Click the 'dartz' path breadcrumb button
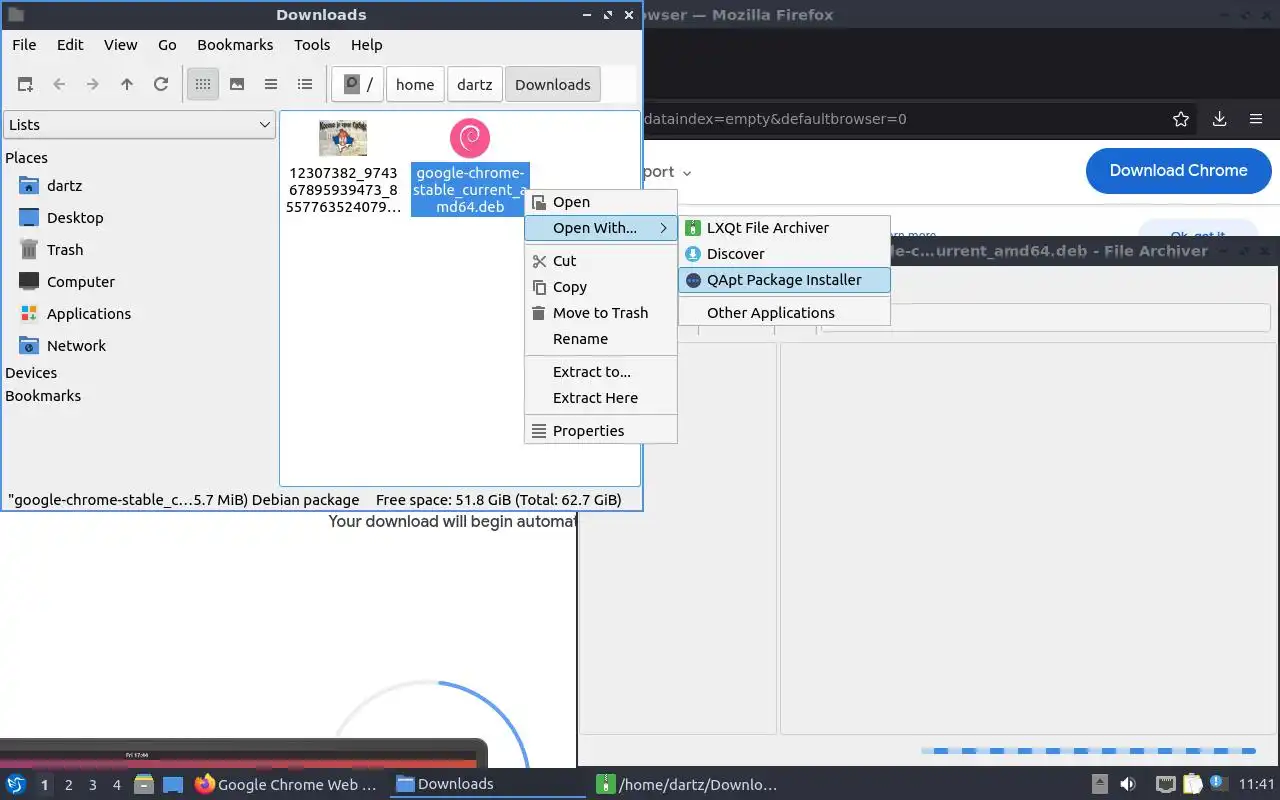 coord(475,85)
